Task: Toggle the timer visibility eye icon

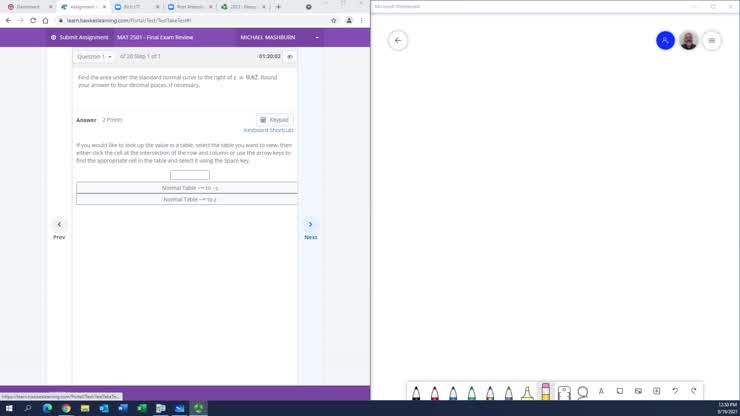Action: point(290,57)
